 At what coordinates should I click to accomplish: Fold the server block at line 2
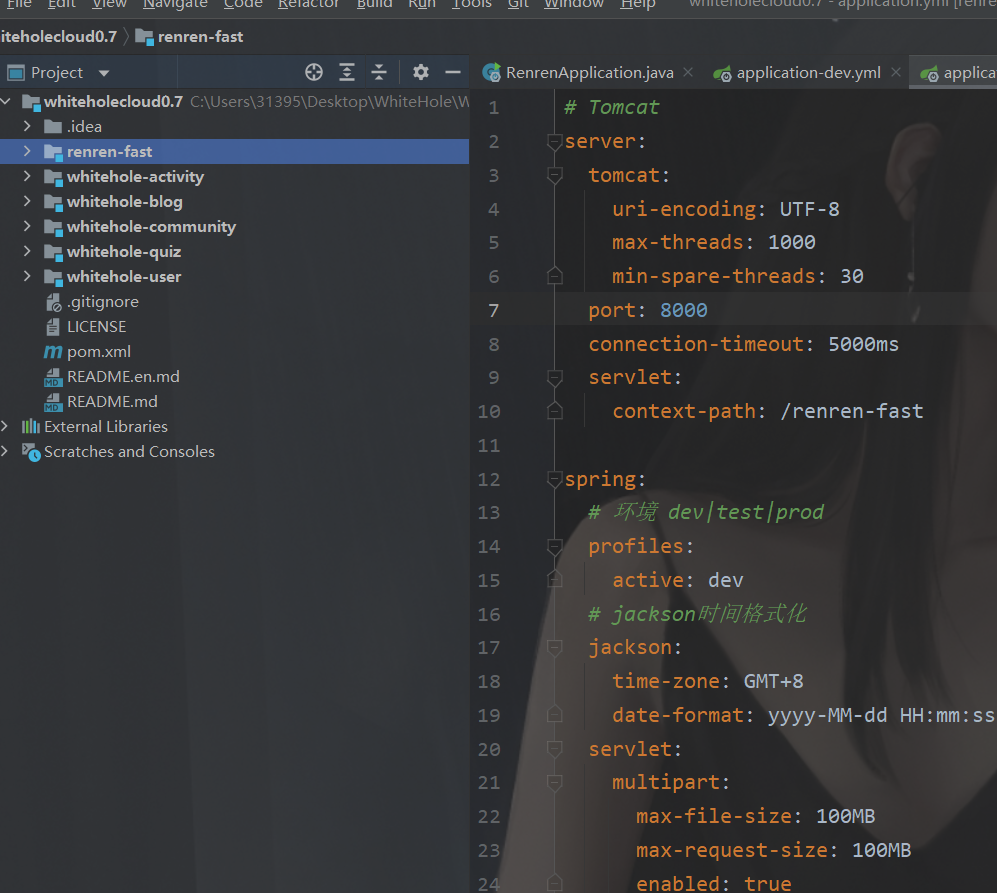554,141
